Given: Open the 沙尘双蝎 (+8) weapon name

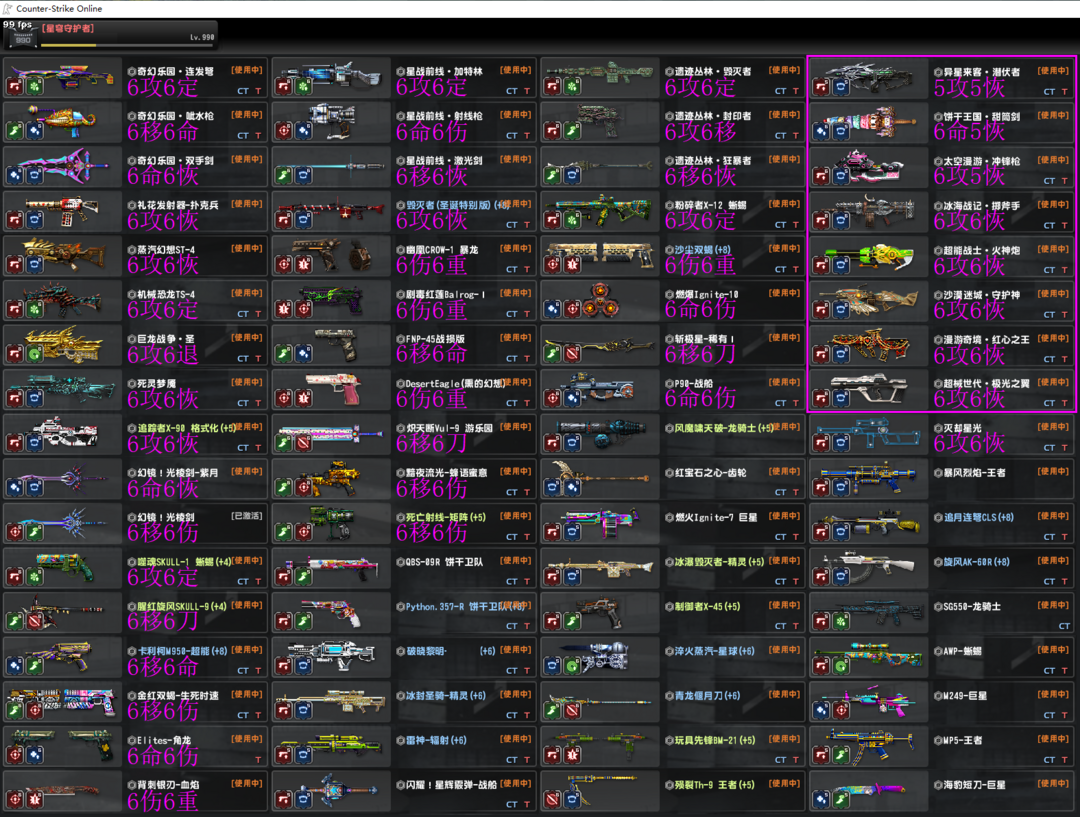Looking at the screenshot, I should tap(702, 249).
